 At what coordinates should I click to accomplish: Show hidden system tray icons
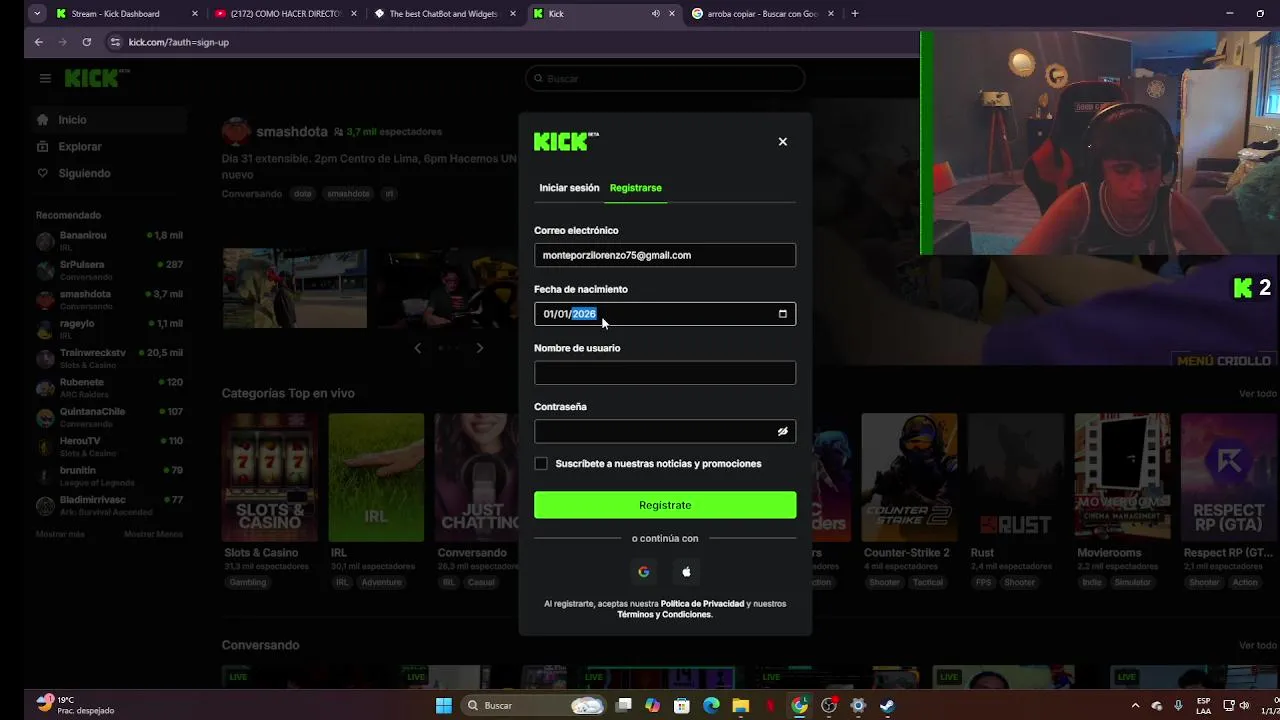[1136, 706]
